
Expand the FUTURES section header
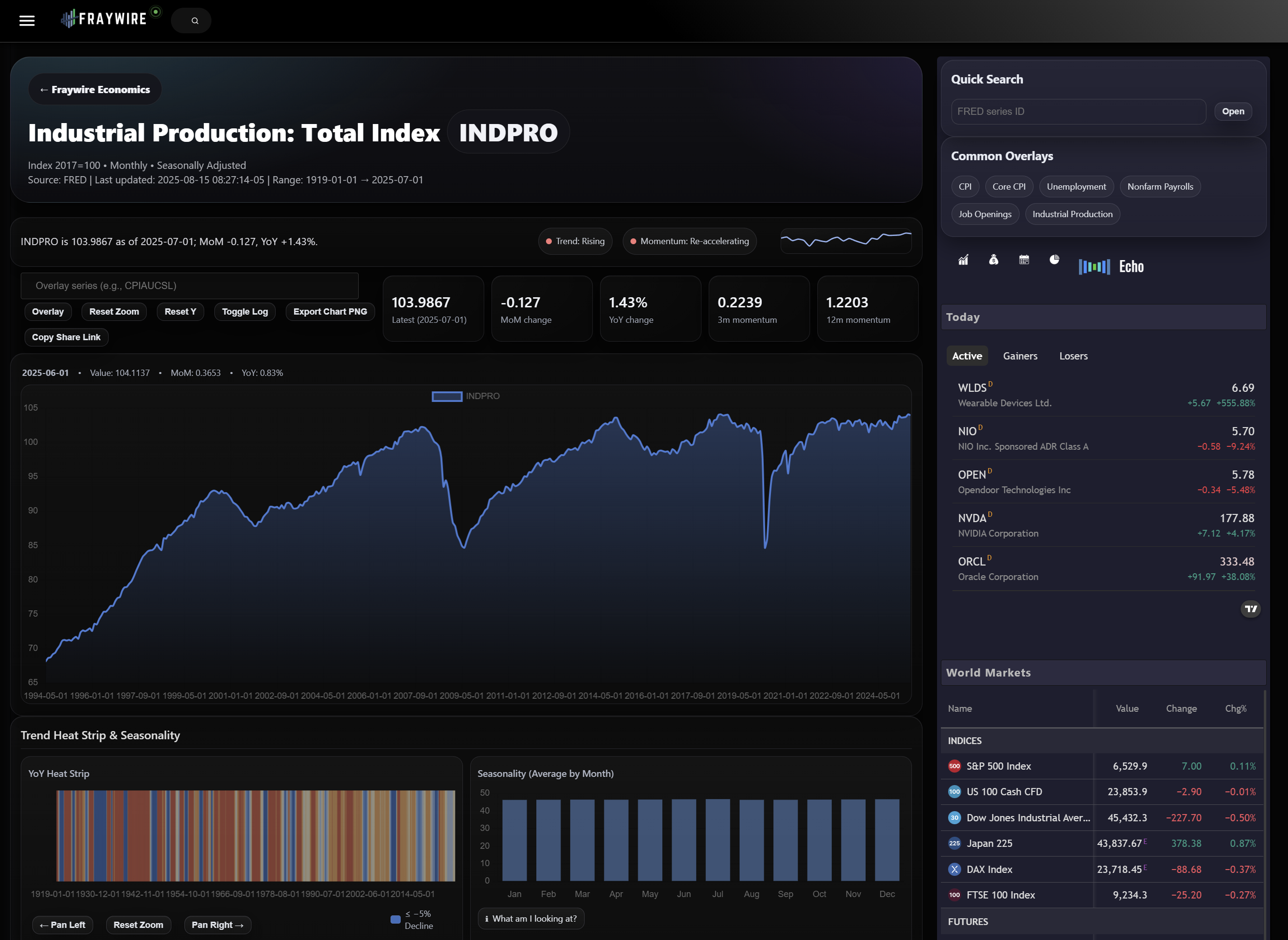[x=967, y=922]
